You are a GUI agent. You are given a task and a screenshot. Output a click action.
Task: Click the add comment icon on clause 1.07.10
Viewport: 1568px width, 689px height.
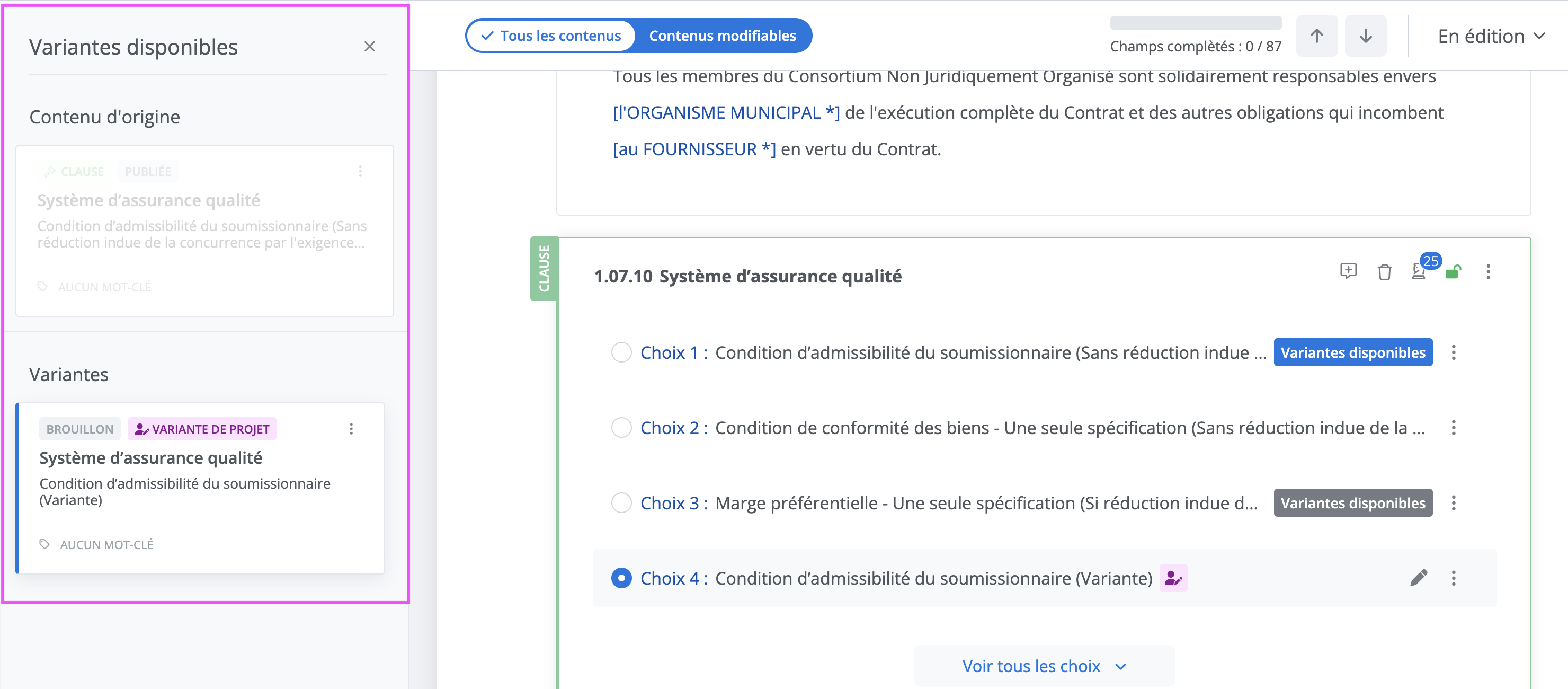[x=1348, y=271]
